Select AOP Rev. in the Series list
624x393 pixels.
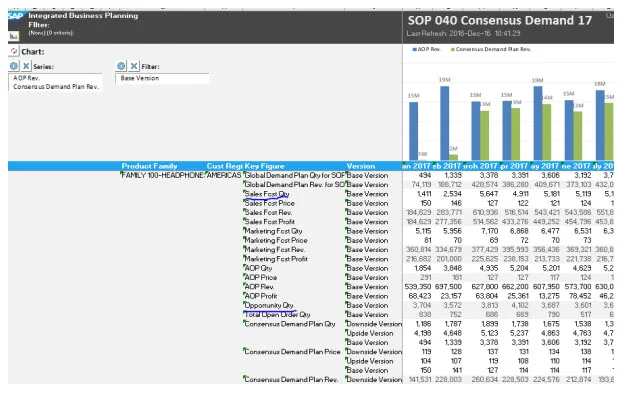click(x=27, y=78)
